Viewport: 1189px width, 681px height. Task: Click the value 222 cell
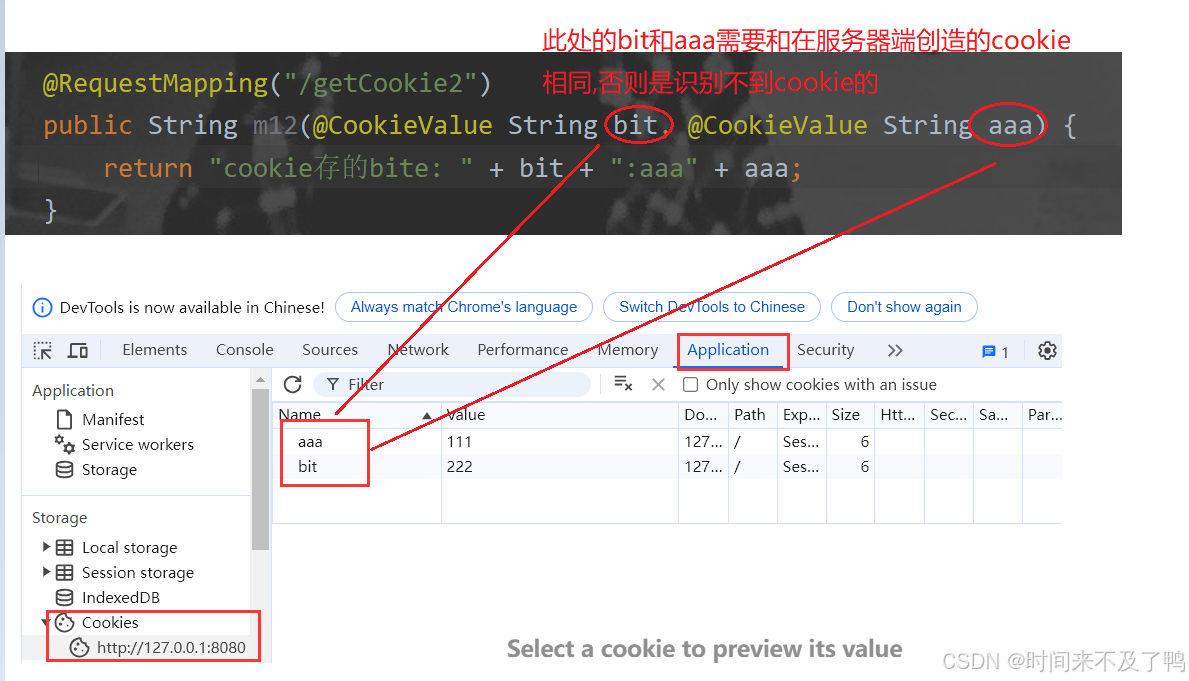560,466
